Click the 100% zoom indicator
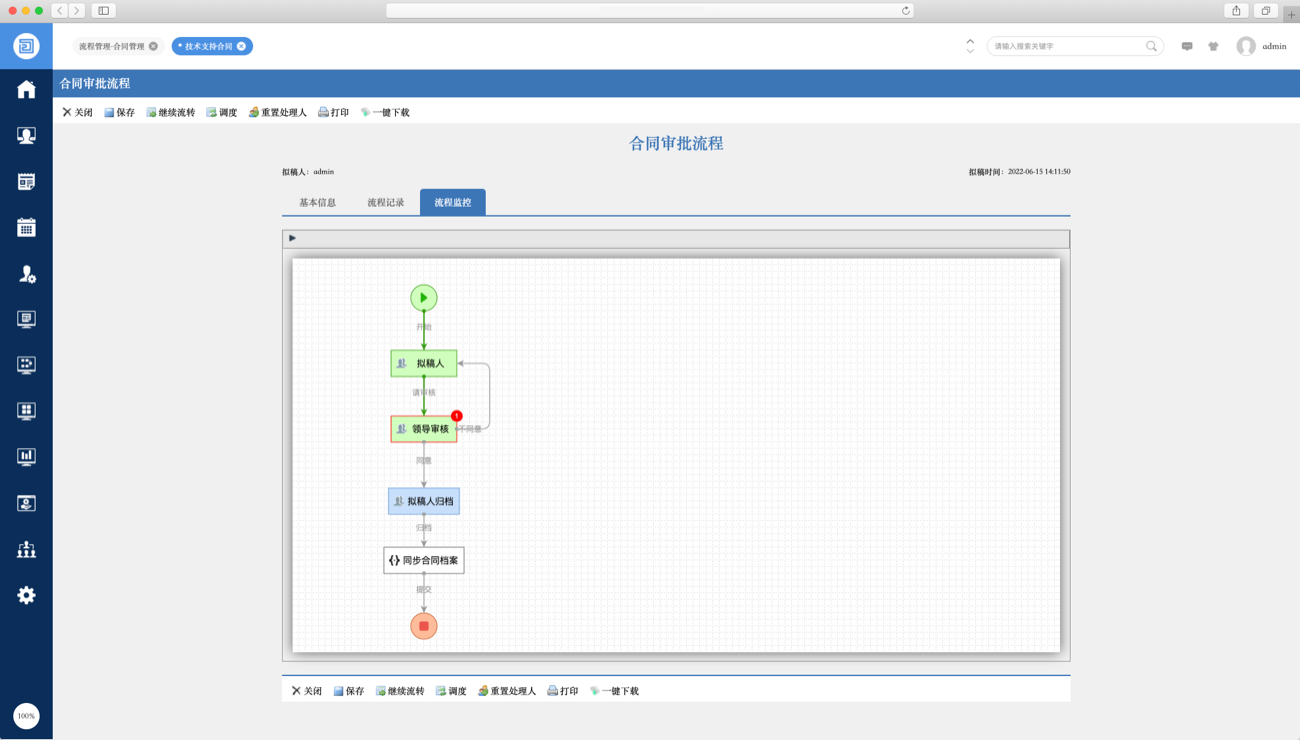 pyautogui.click(x=26, y=716)
